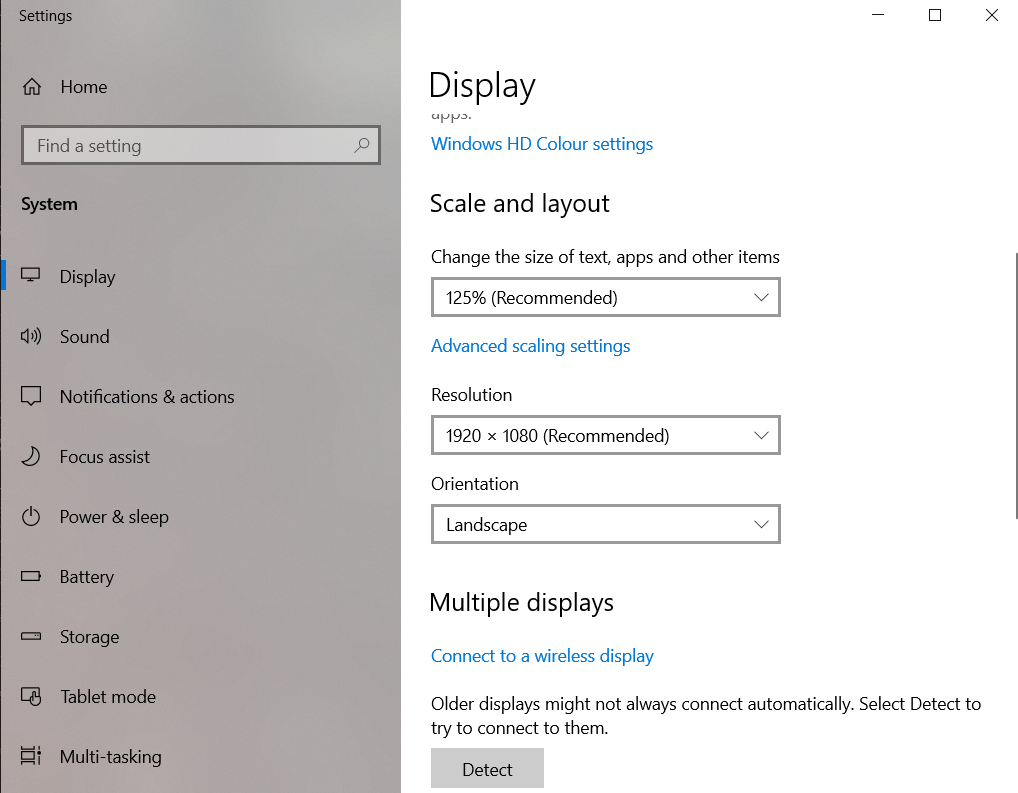This screenshot has height=793, width=1018.
Task: Click the Notifications speech-bubble icon
Action: click(31, 396)
